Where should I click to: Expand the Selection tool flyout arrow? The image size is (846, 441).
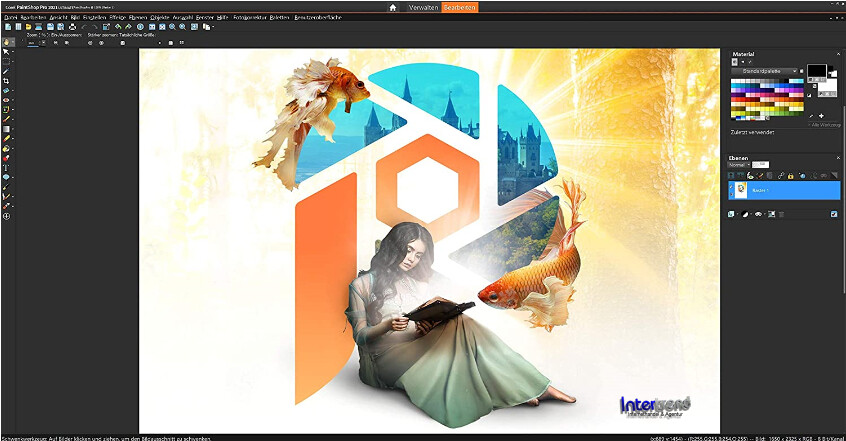[13, 61]
